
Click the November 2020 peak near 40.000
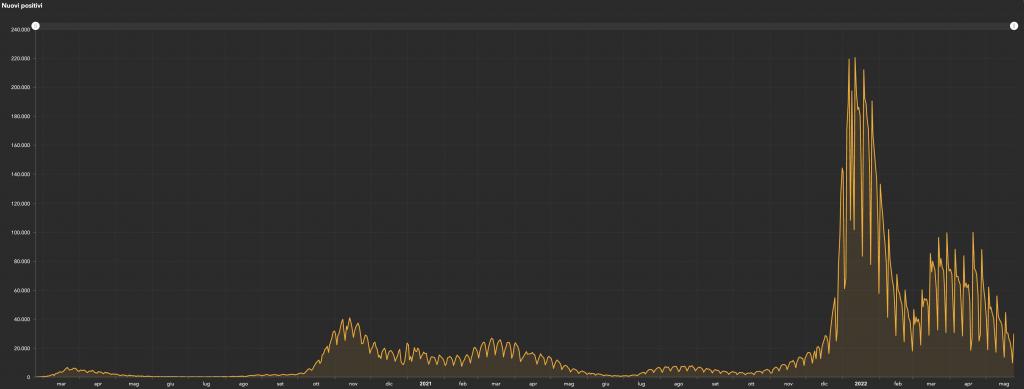click(x=349, y=319)
